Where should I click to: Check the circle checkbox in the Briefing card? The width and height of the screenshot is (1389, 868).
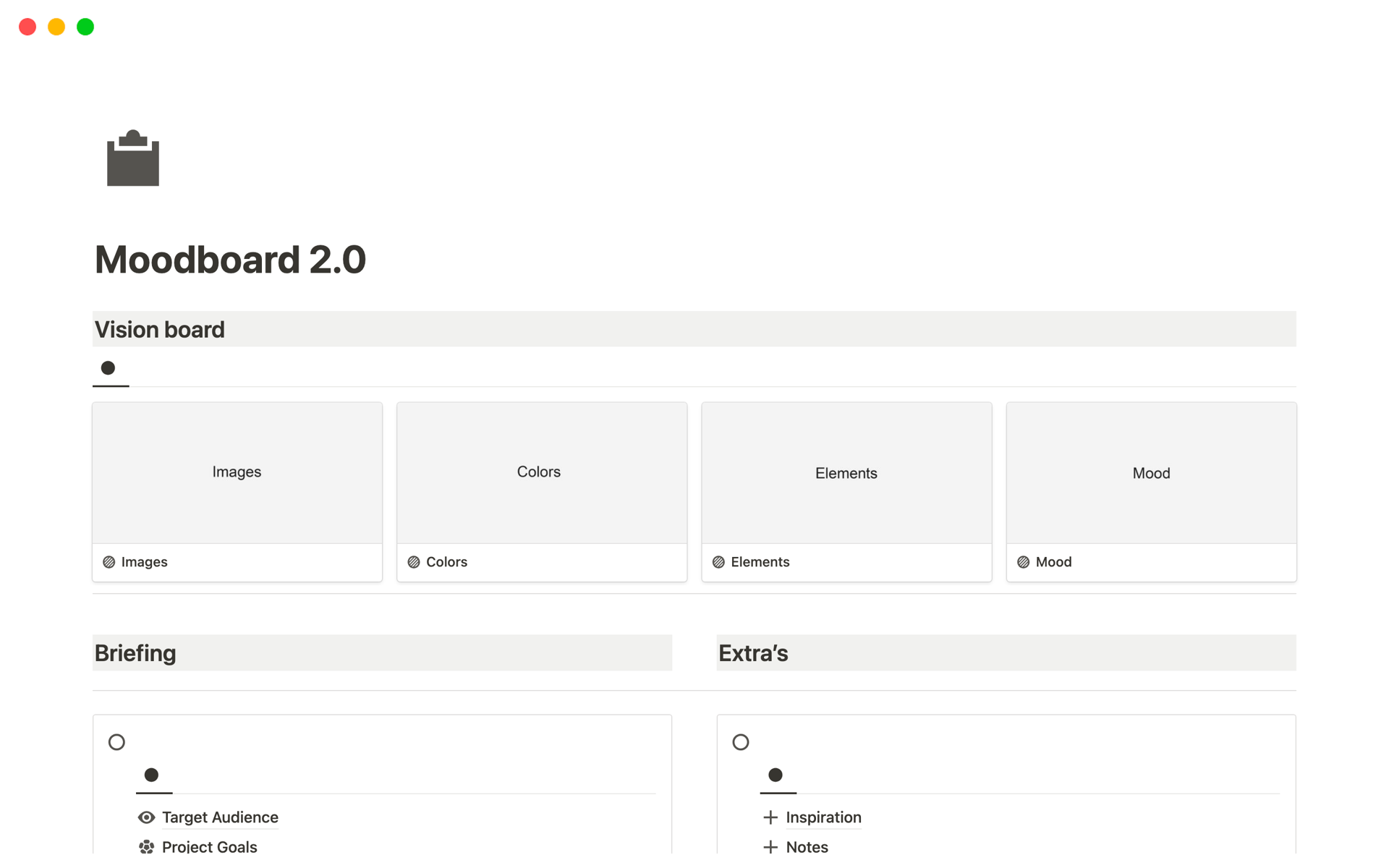[x=116, y=741]
